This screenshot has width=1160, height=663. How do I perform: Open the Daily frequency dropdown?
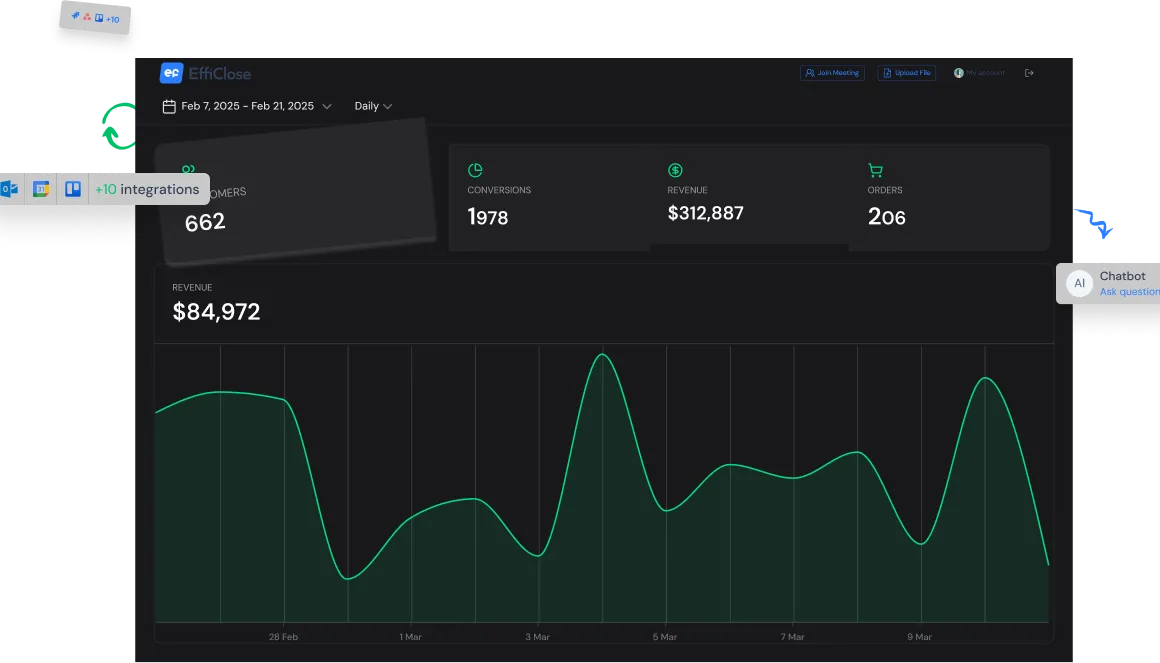tap(371, 105)
